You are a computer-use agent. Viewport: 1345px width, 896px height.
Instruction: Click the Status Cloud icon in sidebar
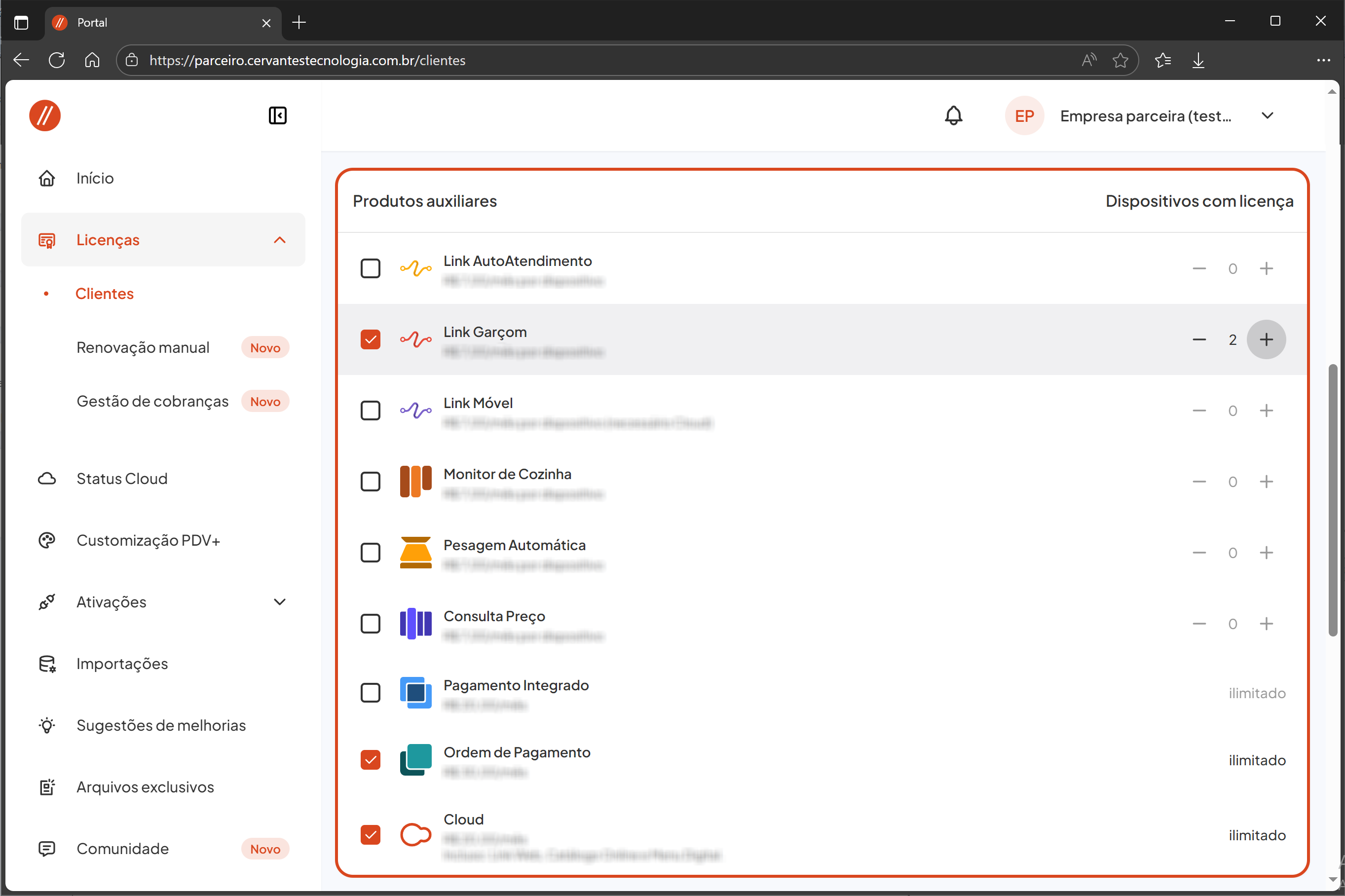click(x=47, y=479)
